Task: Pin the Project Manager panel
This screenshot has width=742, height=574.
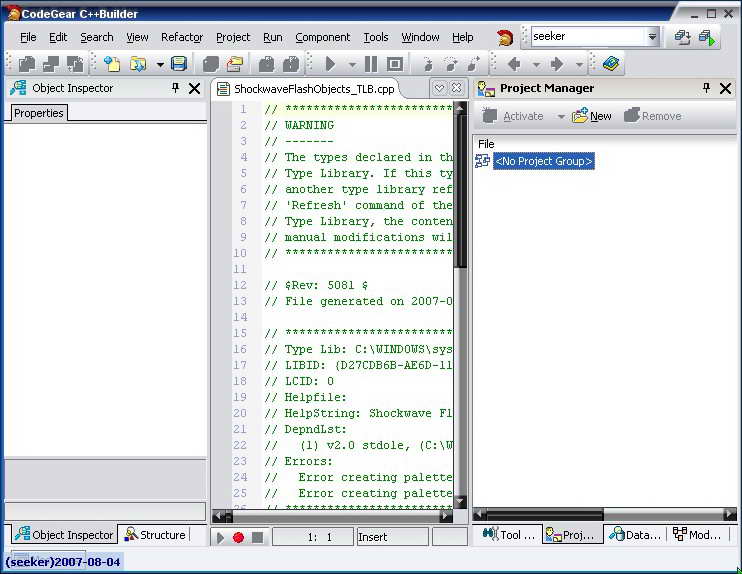Action: [x=706, y=88]
